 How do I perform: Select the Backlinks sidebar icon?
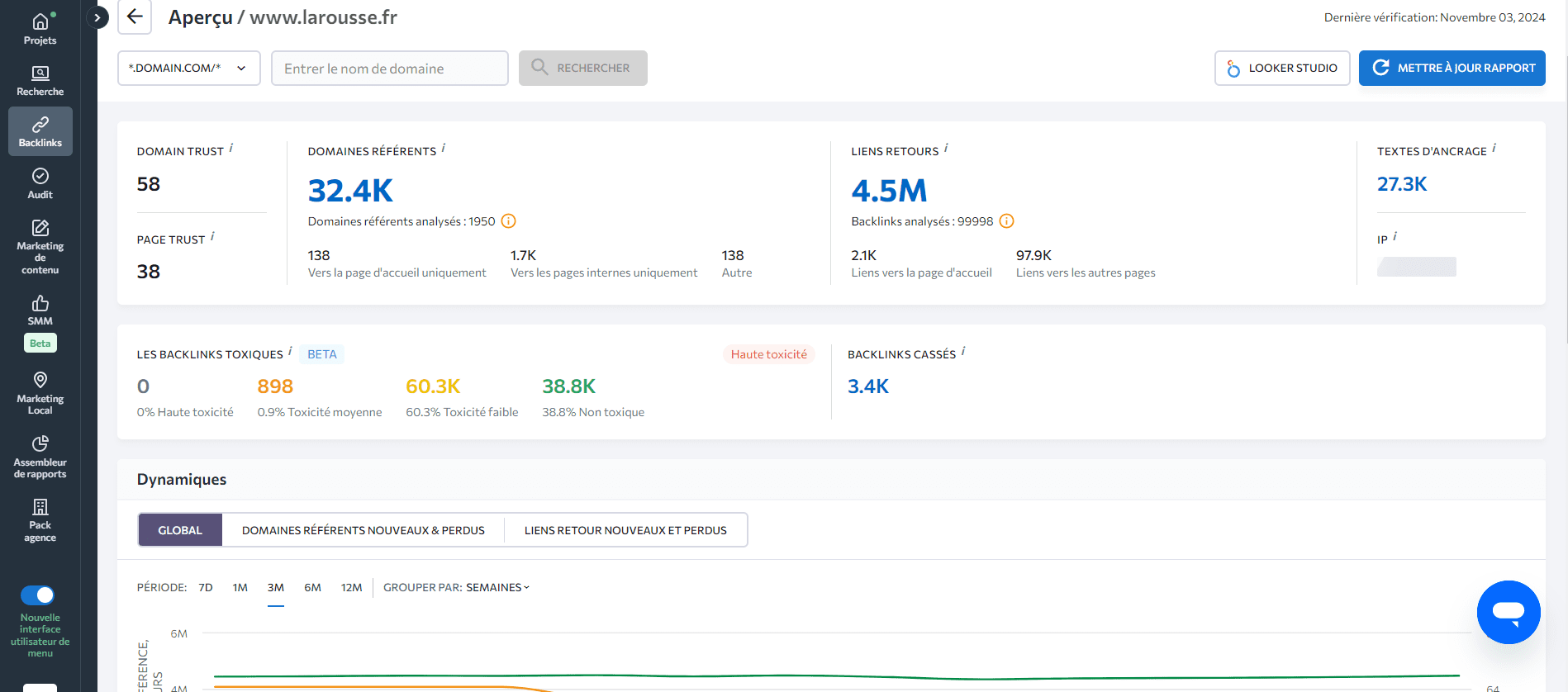coord(40,131)
